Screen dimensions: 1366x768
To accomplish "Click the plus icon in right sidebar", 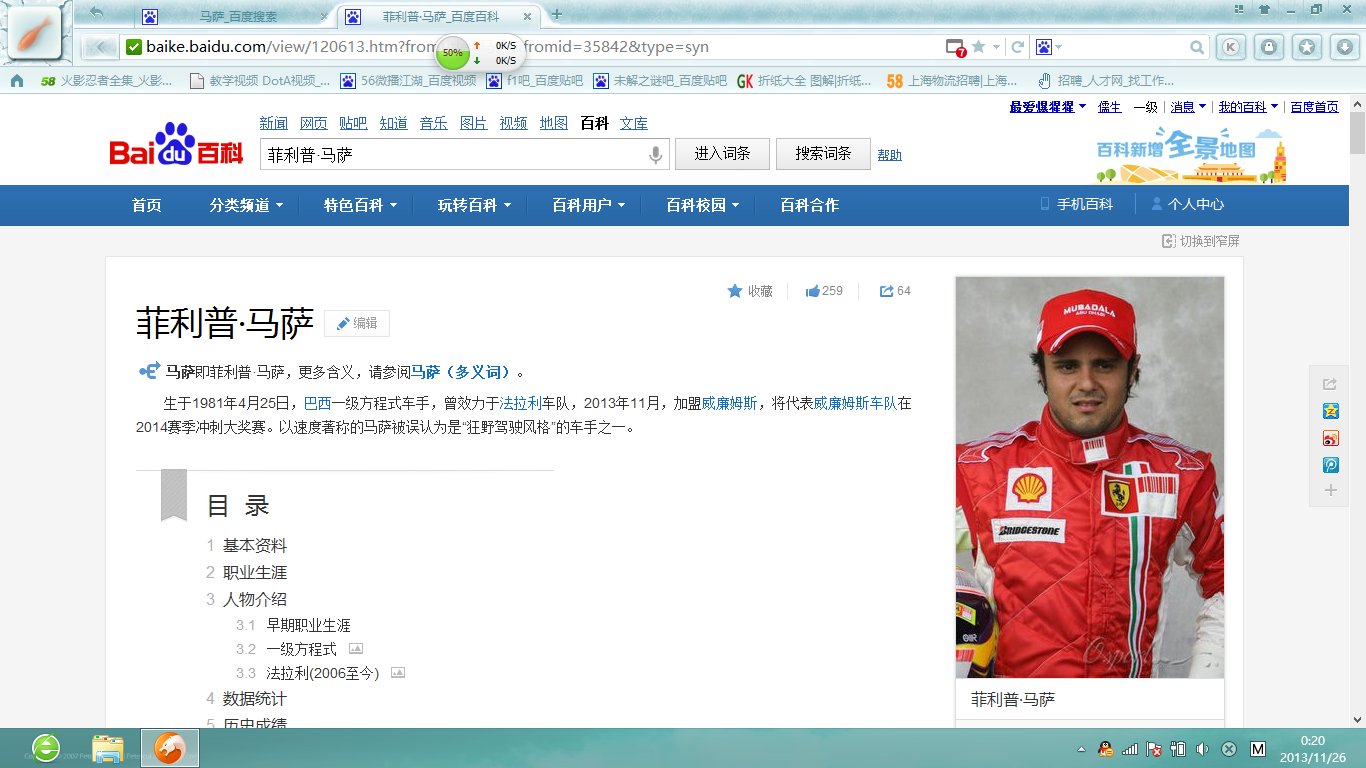I will click(1330, 490).
